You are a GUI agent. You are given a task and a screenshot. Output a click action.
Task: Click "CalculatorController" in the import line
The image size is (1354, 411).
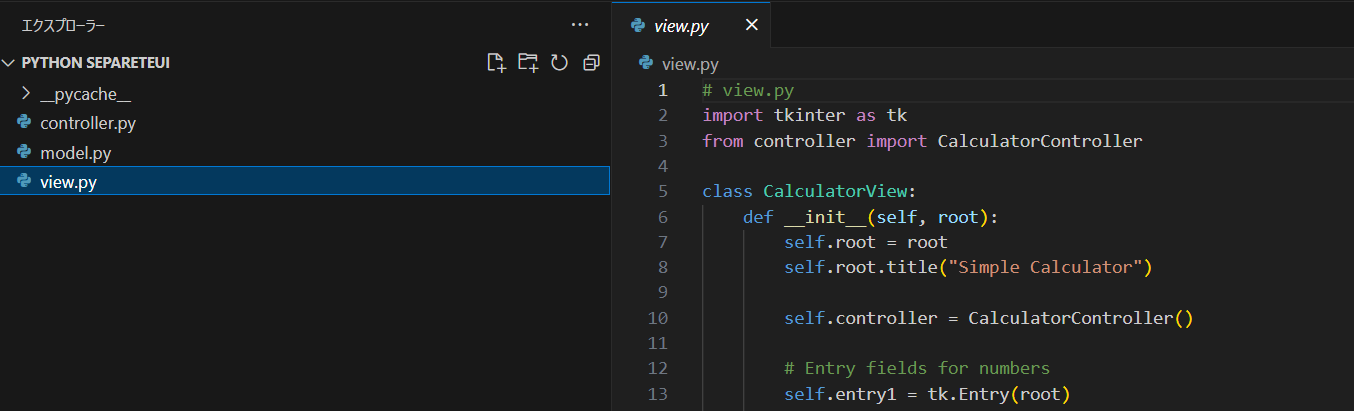(x=1039, y=141)
